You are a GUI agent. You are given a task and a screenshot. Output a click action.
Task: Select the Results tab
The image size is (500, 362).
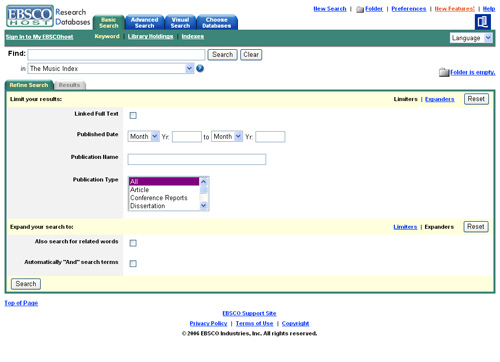pos(69,85)
